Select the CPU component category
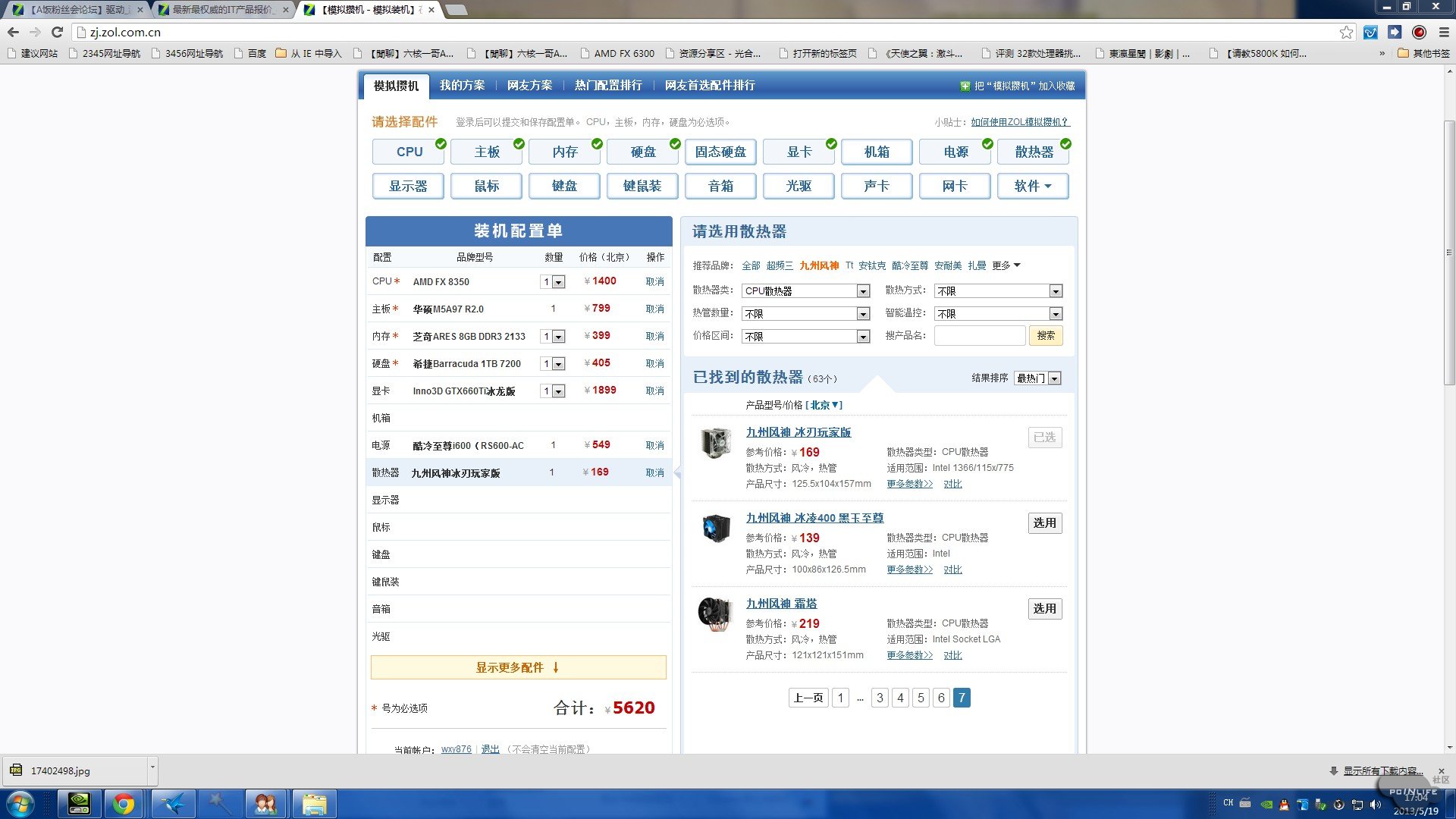Image resolution: width=1456 pixels, height=819 pixels. point(408,152)
